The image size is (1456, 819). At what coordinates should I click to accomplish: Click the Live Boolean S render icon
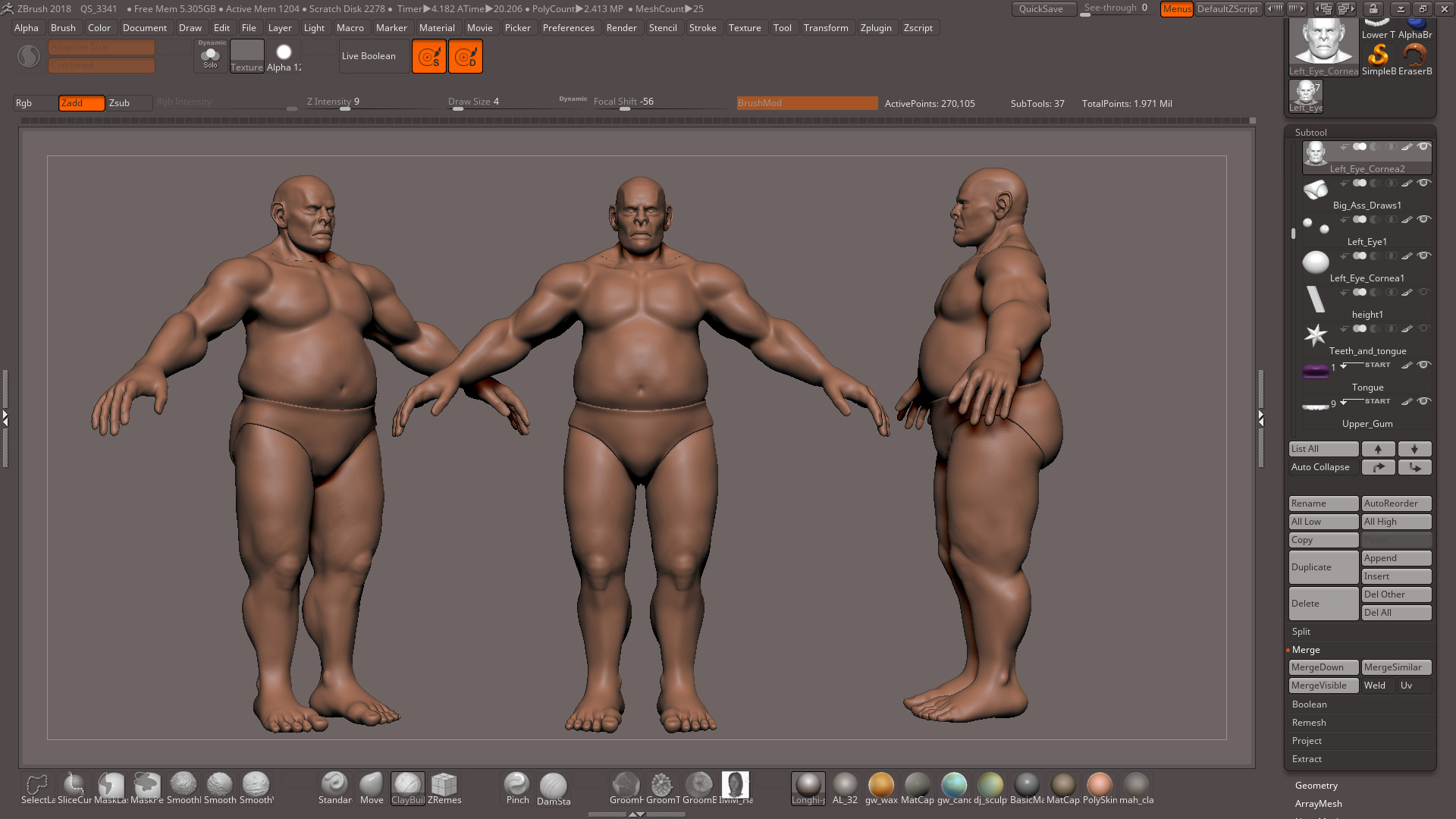click(x=429, y=56)
